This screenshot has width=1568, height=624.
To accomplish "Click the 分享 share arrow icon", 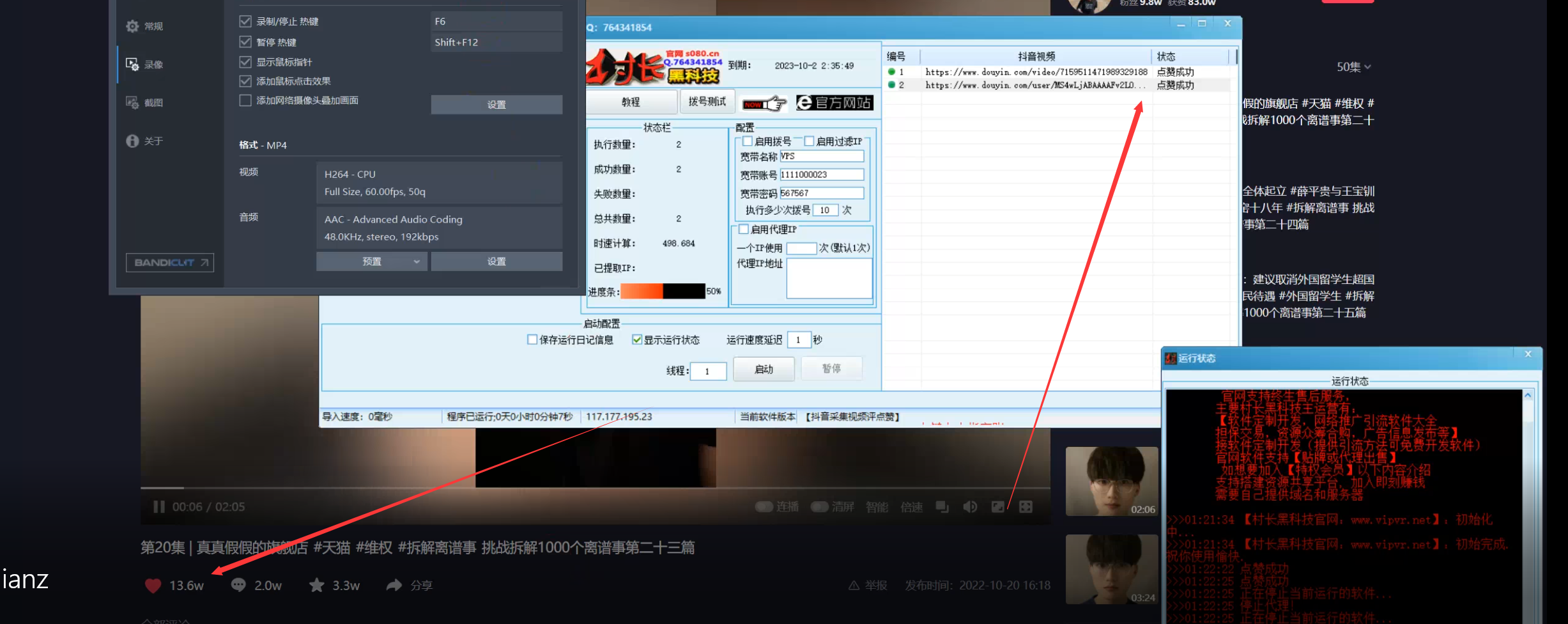I will click(394, 585).
